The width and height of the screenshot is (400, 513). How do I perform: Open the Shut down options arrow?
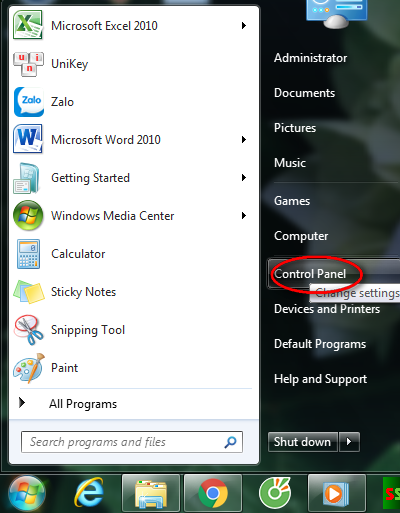point(349,442)
